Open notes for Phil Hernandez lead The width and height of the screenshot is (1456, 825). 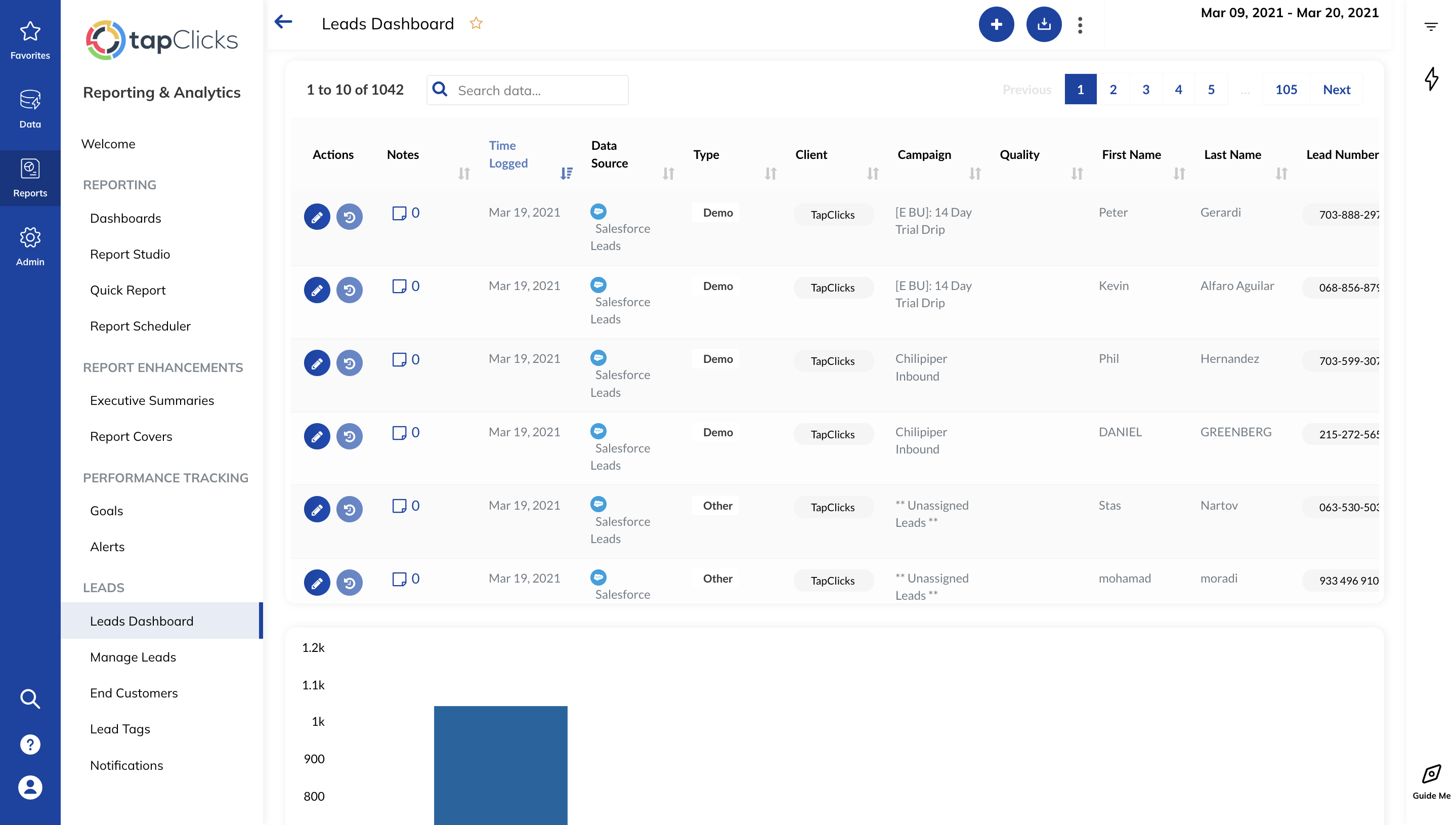coord(406,359)
